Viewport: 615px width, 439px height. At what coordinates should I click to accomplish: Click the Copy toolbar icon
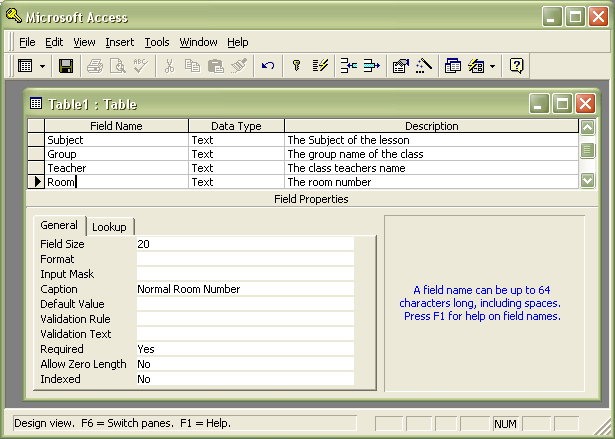click(x=192, y=66)
